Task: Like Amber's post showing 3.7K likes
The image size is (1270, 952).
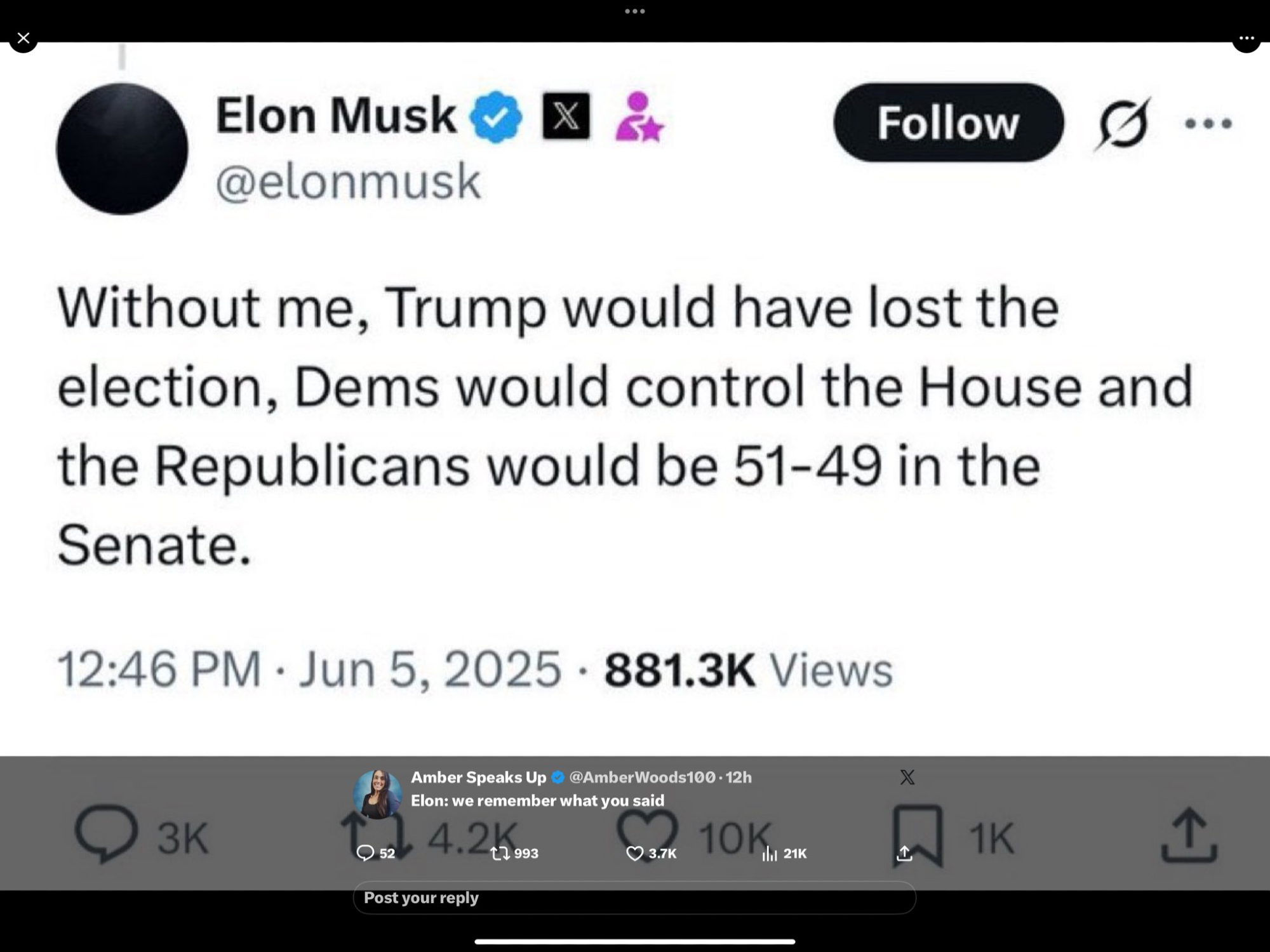Action: click(635, 854)
